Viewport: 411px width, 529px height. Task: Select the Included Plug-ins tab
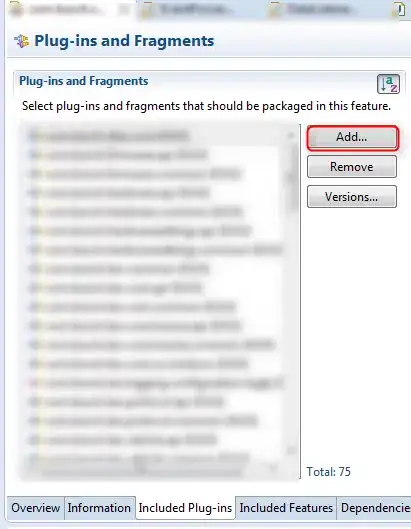click(185, 508)
